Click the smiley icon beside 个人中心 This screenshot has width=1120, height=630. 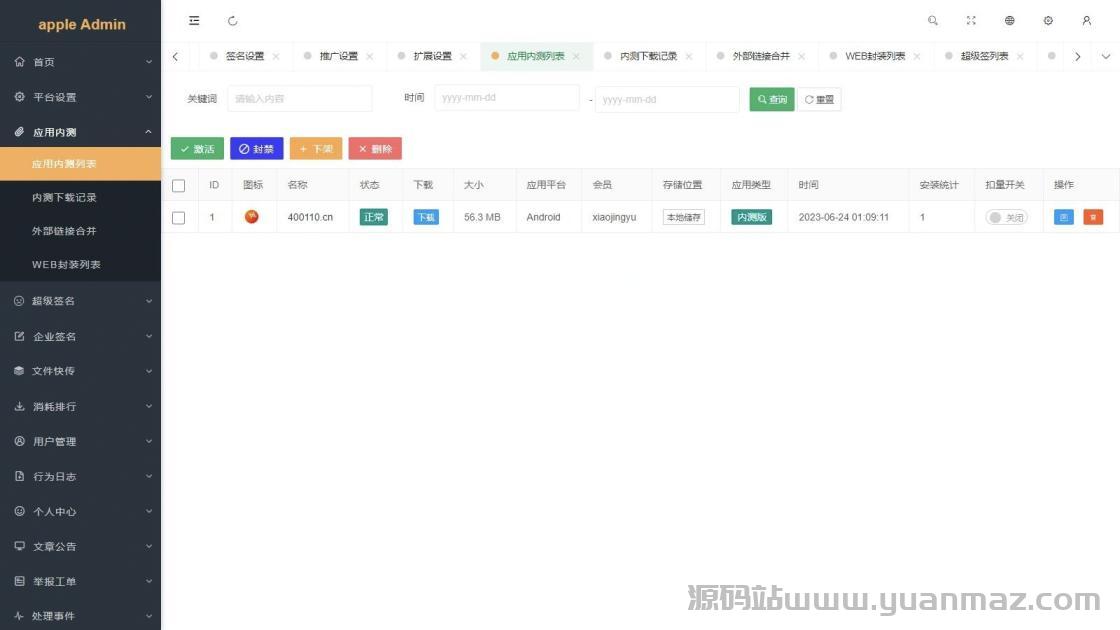pyautogui.click(x=19, y=511)
